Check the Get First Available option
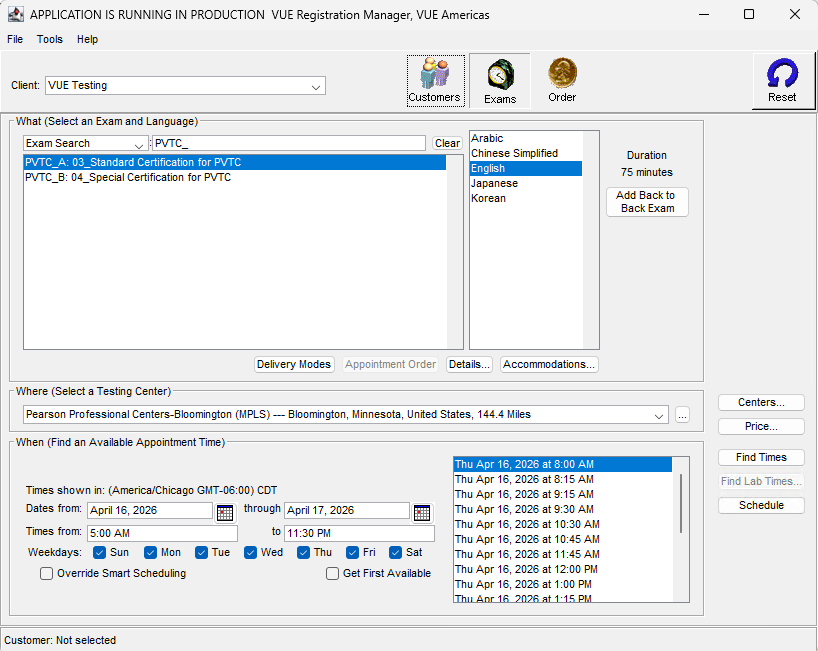The height and width of the screenshot is (651, 818). point(333,574)
